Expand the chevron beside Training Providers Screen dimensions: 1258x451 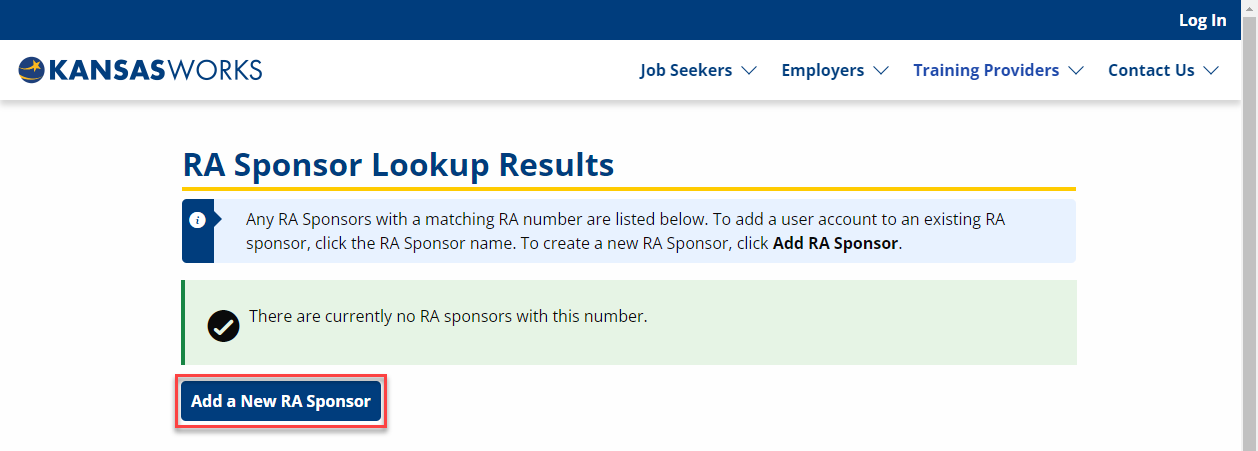point(1076,71)
